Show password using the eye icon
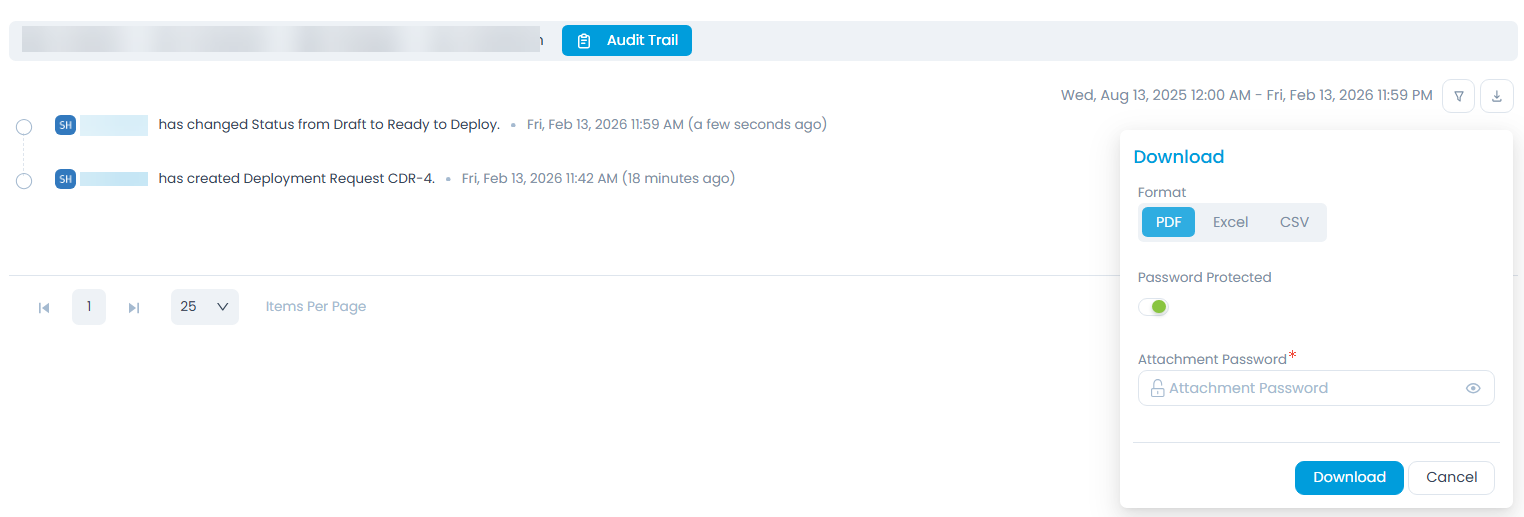The image size is (1524, 517). coord(1473,388)
